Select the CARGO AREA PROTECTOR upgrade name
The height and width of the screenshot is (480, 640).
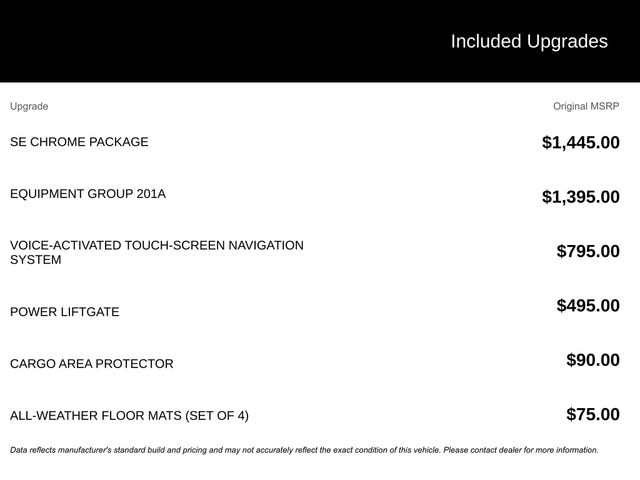[x=91, y=364]
